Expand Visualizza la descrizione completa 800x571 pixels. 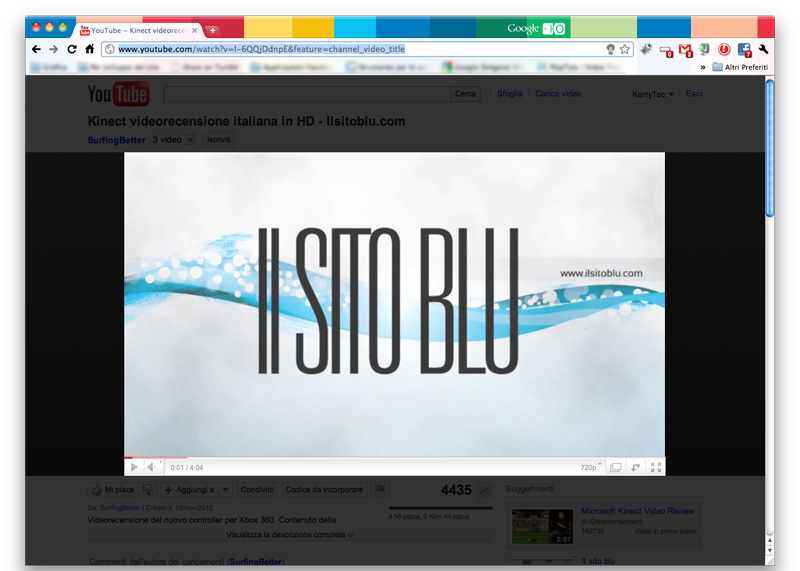point(289,535)
